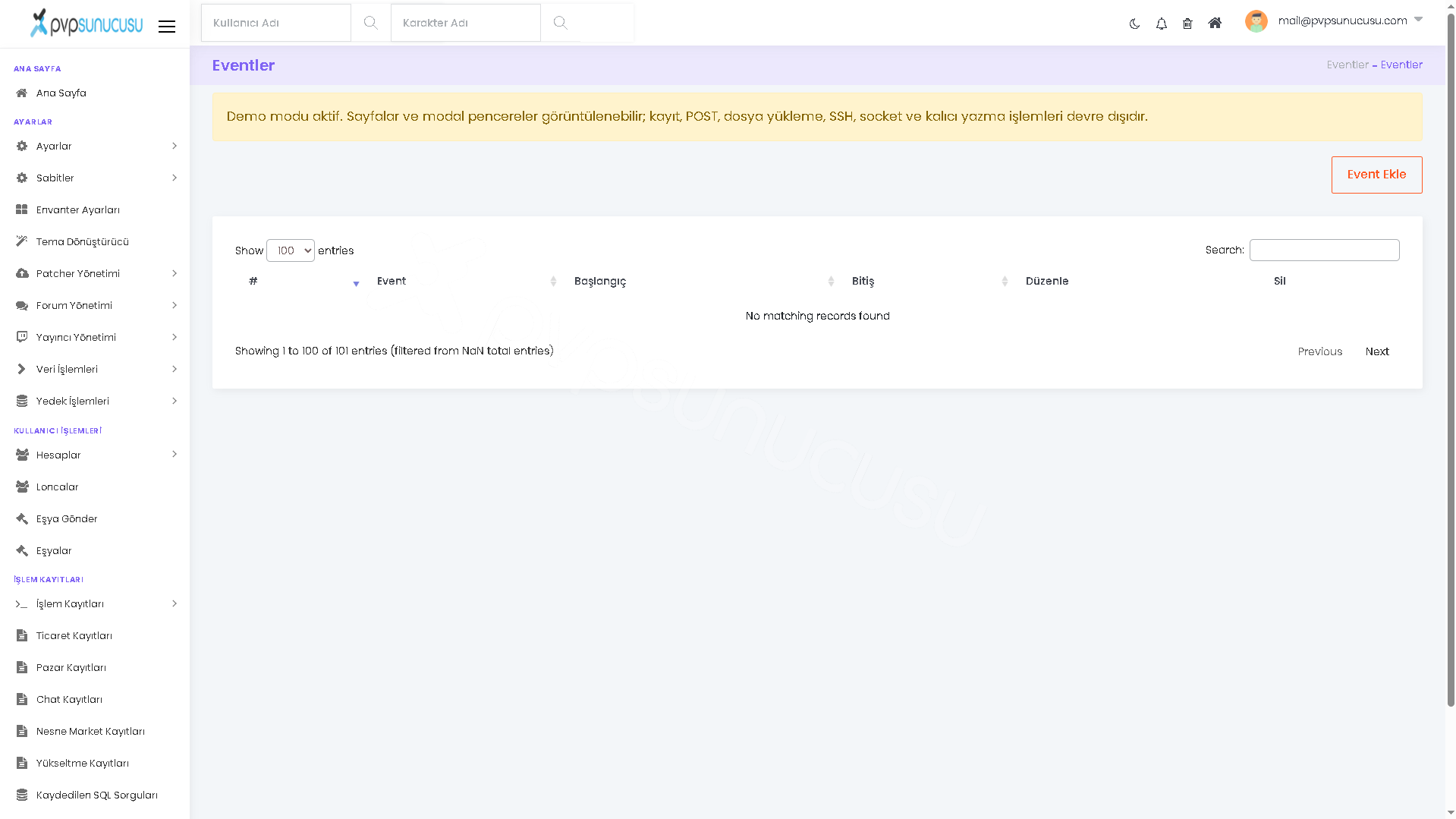Click the user avatar image

coord(1256,21)
